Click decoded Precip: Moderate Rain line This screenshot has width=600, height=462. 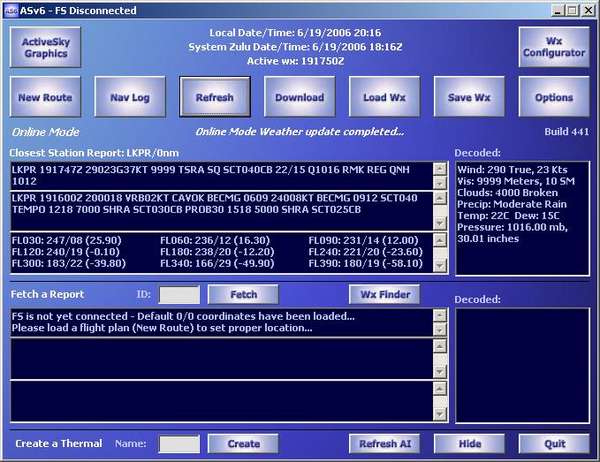point(512,204)
